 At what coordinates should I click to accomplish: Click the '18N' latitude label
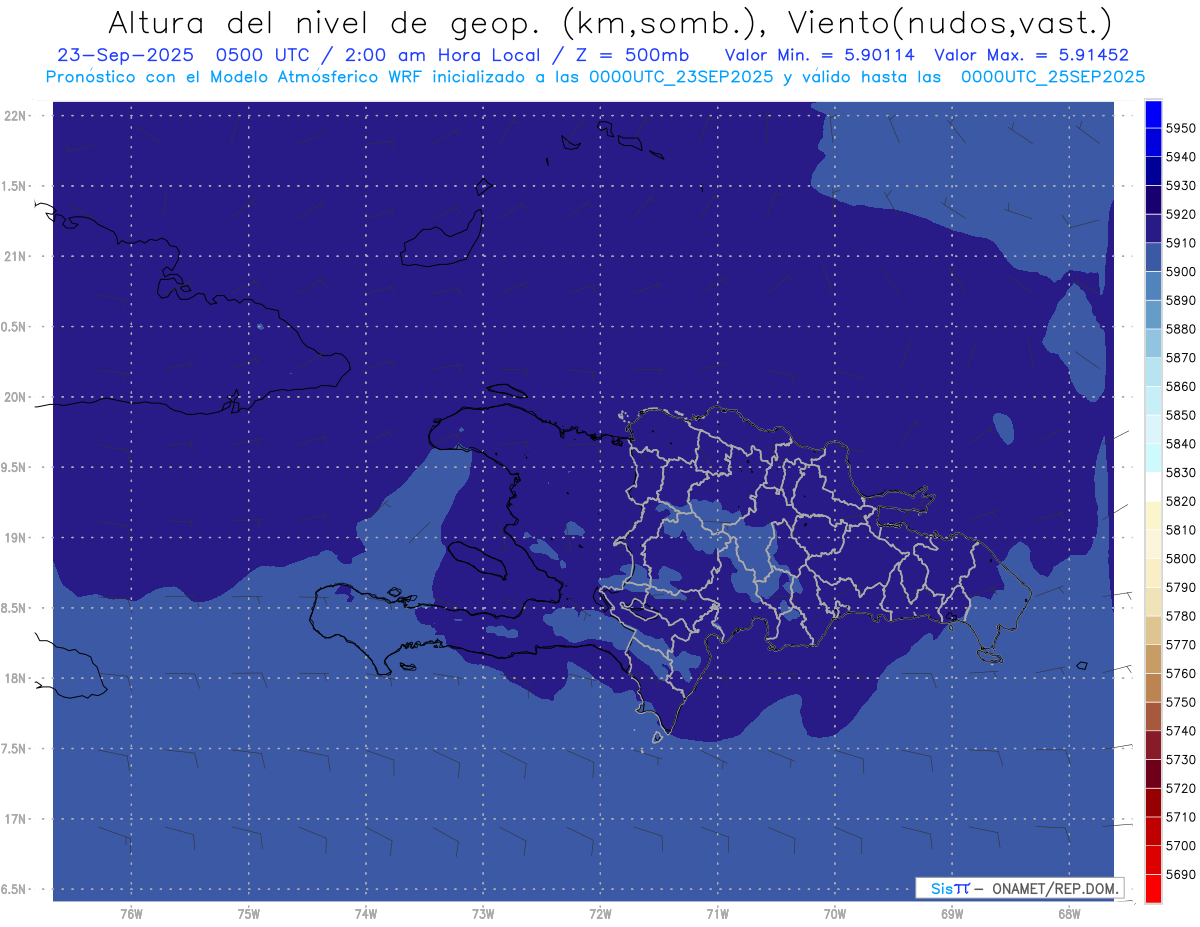(14, 678)
